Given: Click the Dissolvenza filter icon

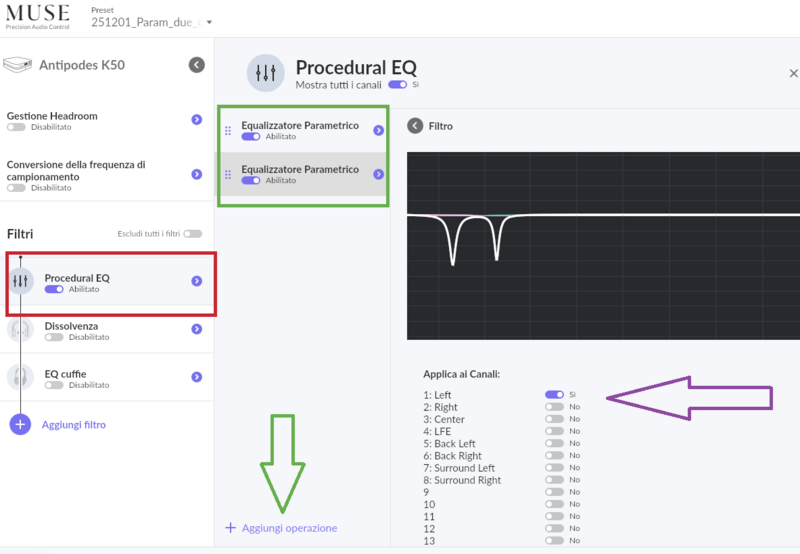Looking at the screenshot, I should point(20,330).
